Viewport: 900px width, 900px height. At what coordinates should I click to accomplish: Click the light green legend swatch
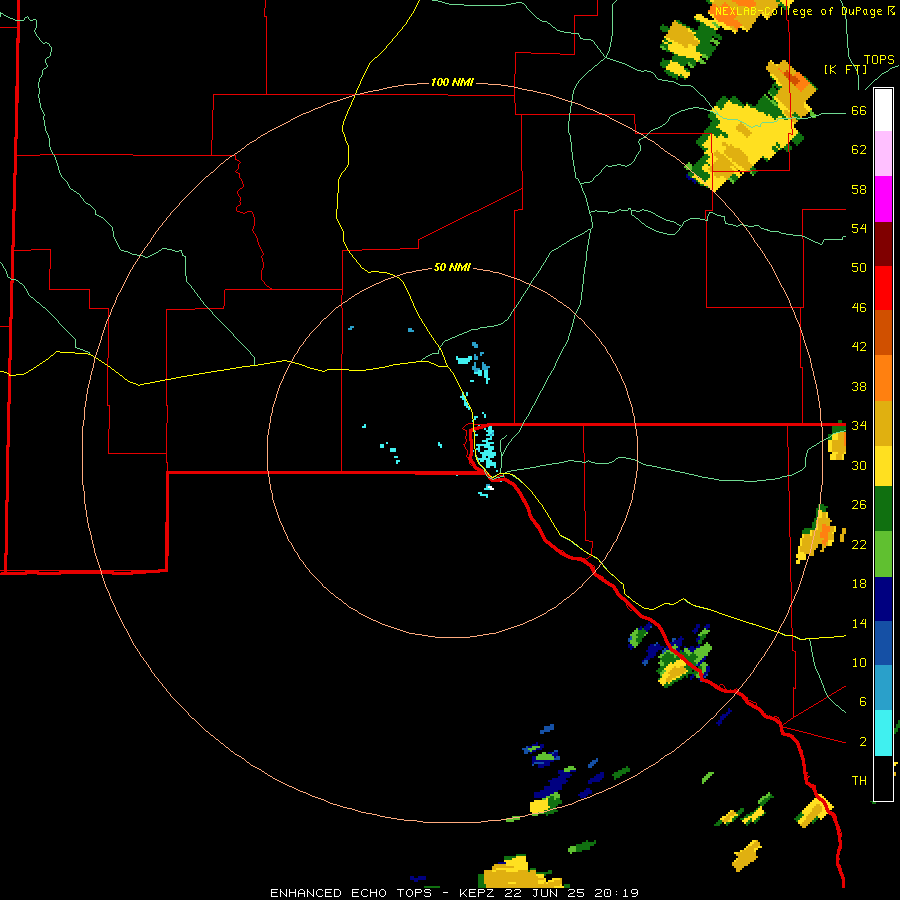point(883,554)
